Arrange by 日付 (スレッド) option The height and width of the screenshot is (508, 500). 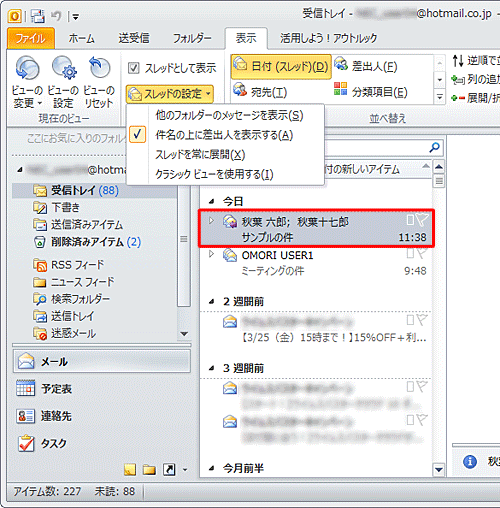click(x=281, y=67)
